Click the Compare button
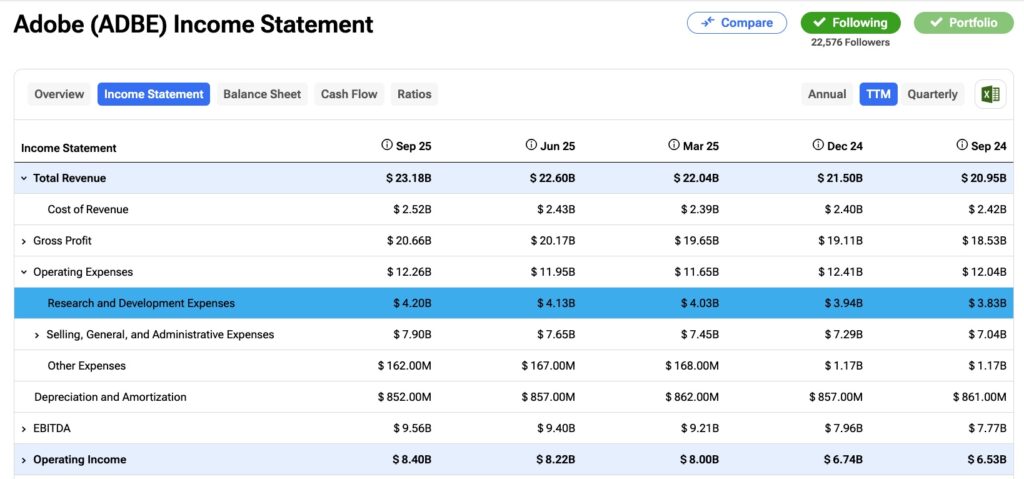Viewport: 1024px width, 479px height. click(x=737, y=23)
